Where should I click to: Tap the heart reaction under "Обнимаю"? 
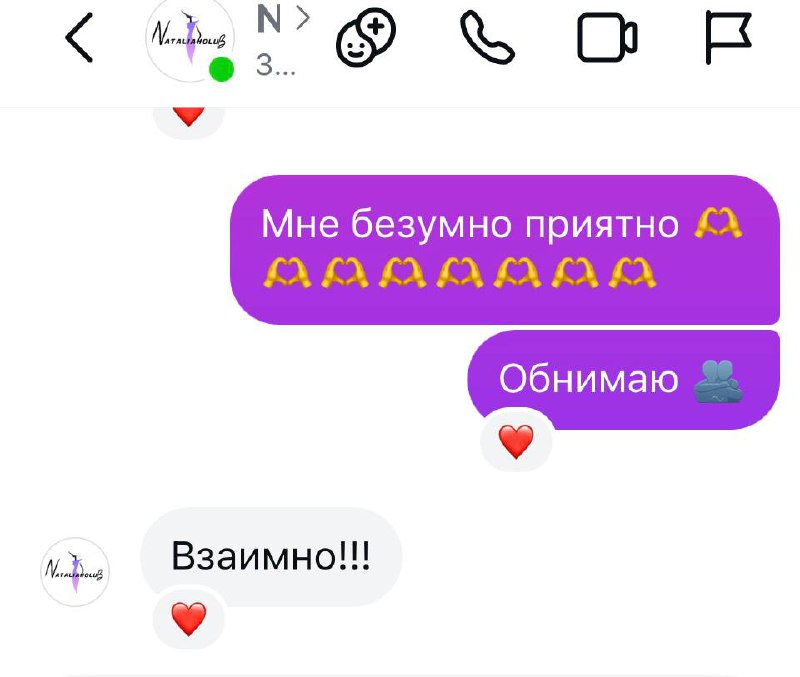tap(516, 441)
